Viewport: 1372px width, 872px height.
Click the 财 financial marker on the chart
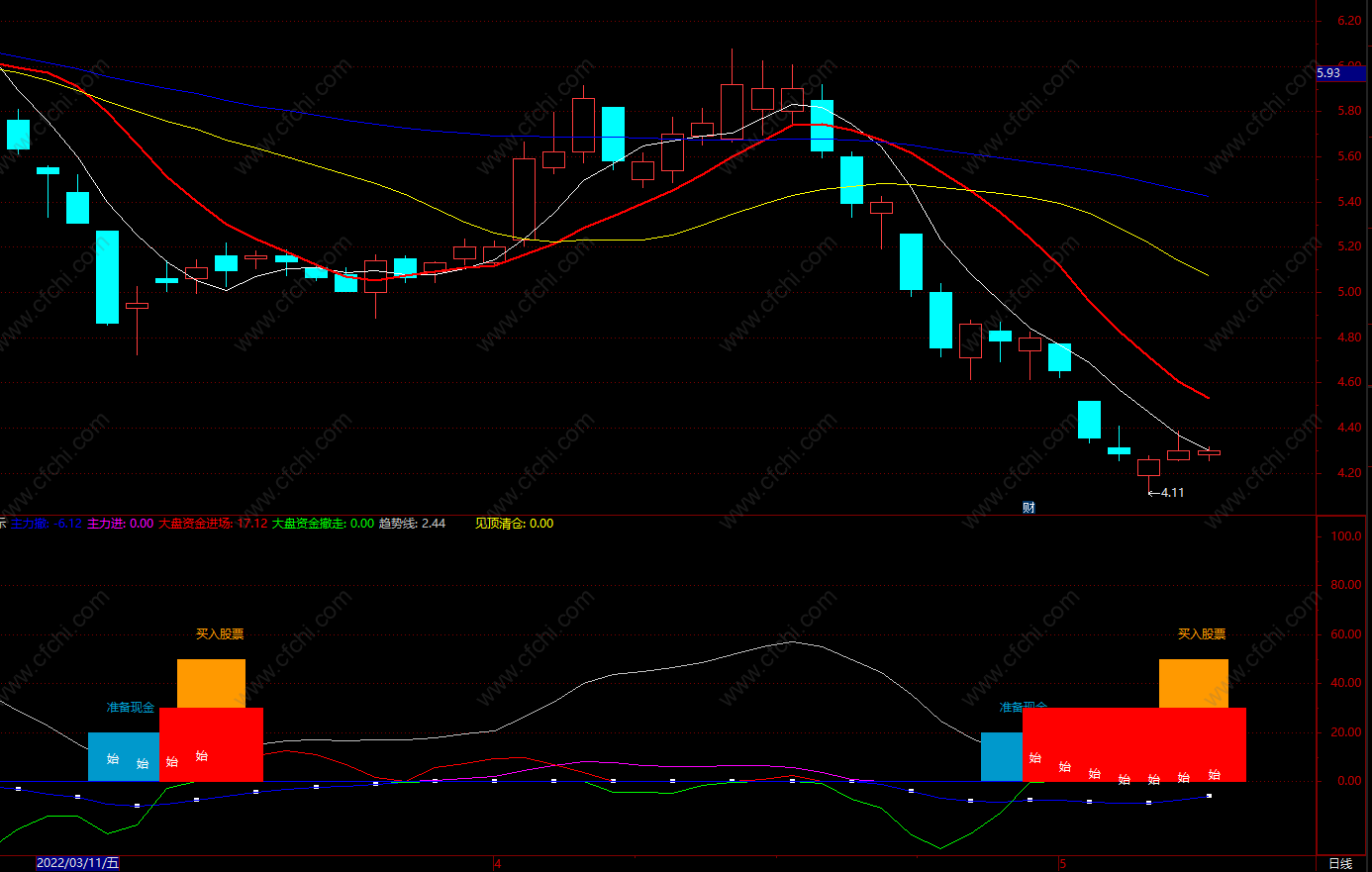coord(1029,508)
